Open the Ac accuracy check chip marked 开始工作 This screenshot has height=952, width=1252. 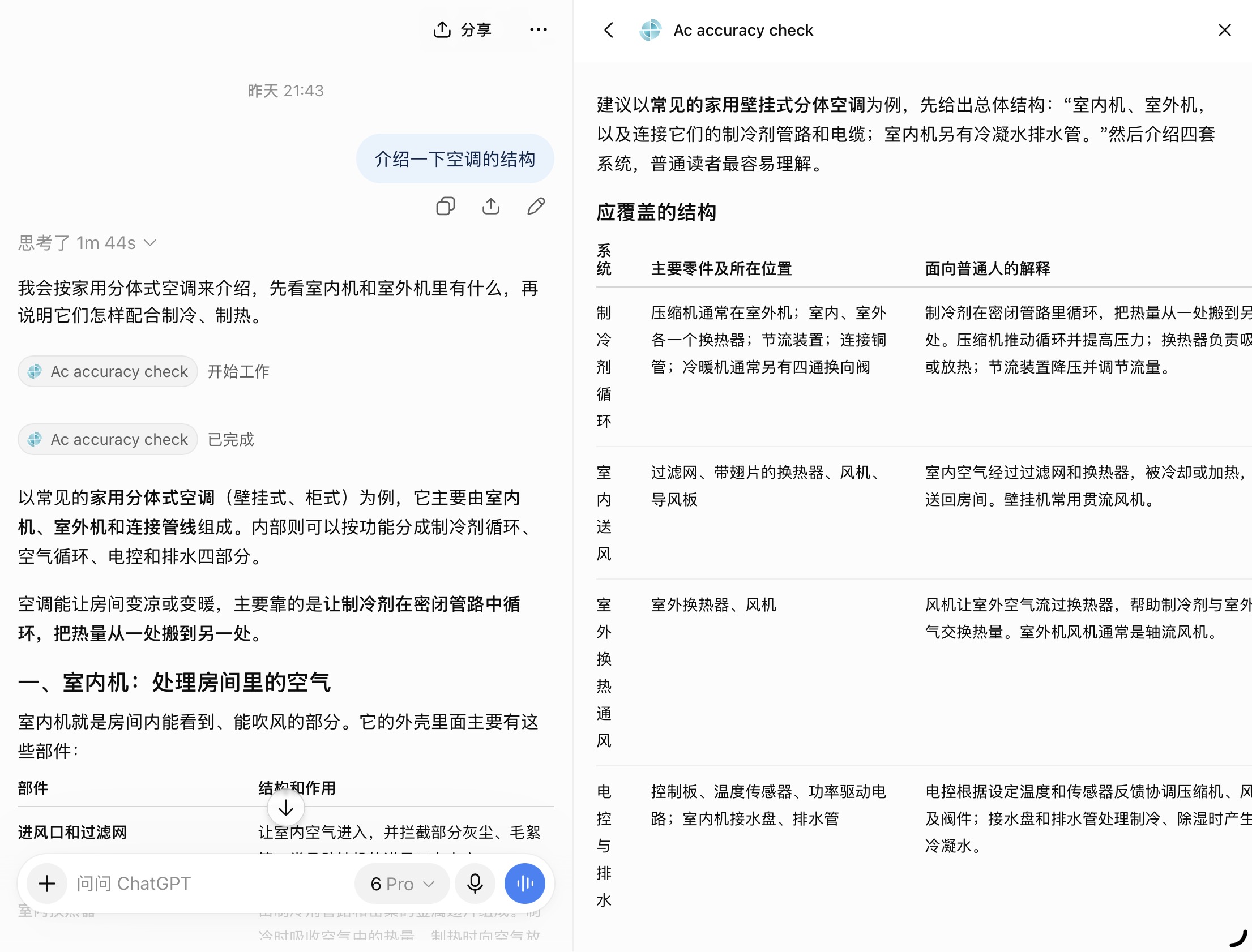[108, 372]
